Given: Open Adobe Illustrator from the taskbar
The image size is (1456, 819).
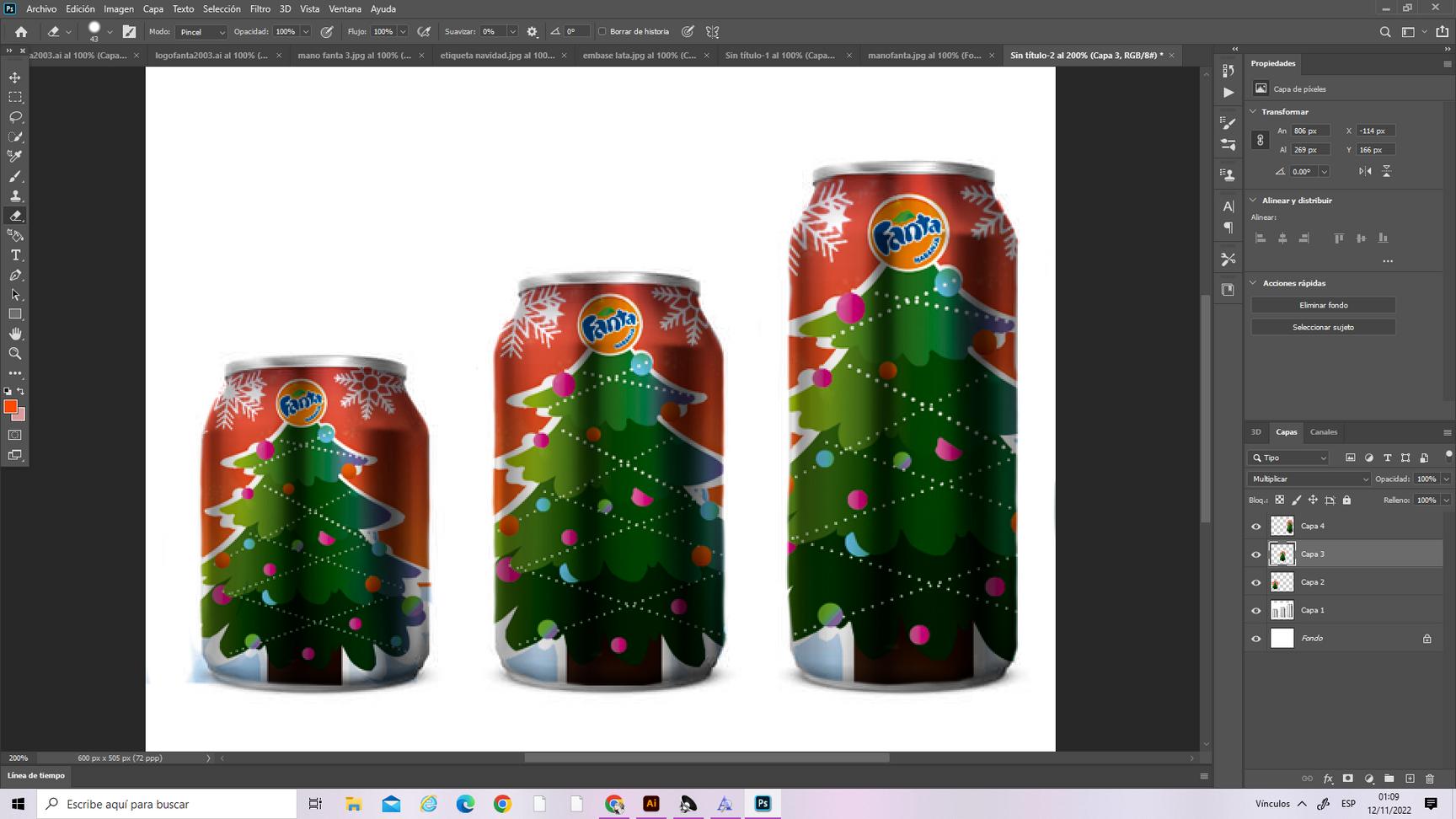Looking at the screenshot, I should pos(650,804).
